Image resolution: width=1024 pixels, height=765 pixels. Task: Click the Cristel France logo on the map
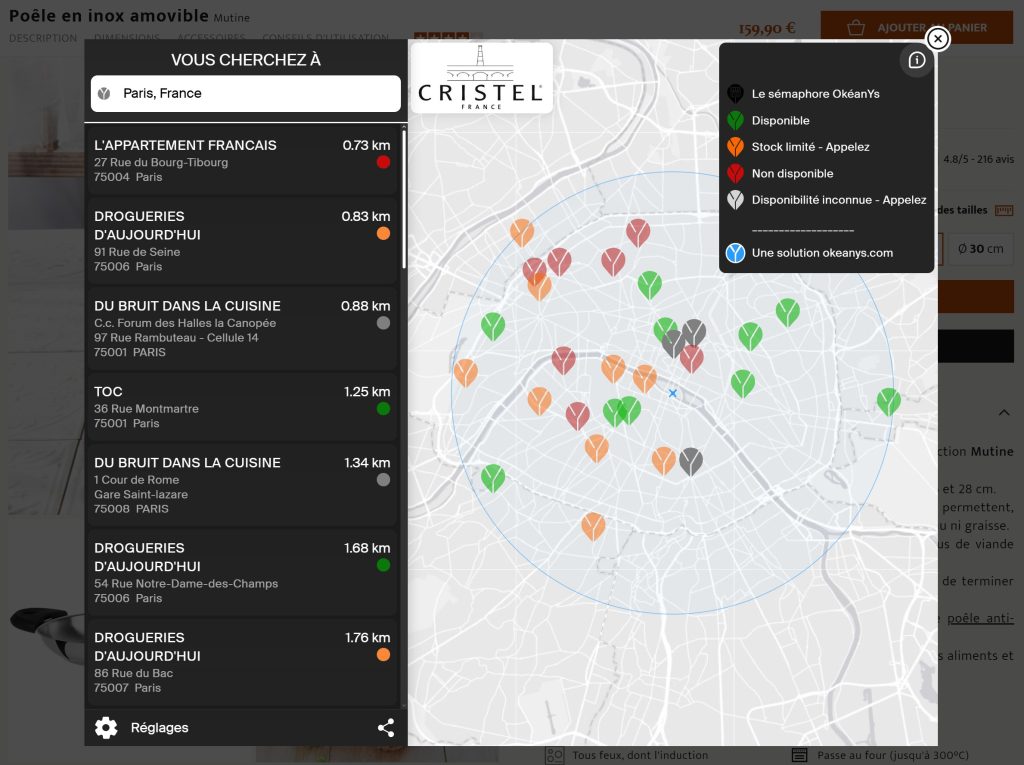pyautogui.click(x=481, y=77)
